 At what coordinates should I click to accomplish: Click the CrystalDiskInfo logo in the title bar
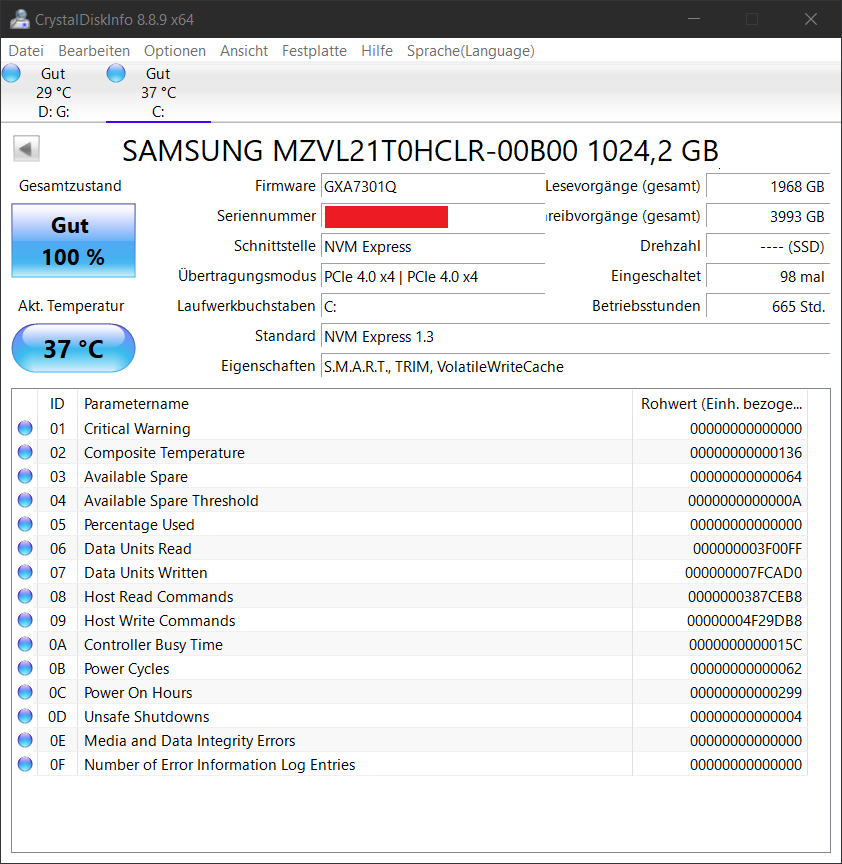click(20, 18)
